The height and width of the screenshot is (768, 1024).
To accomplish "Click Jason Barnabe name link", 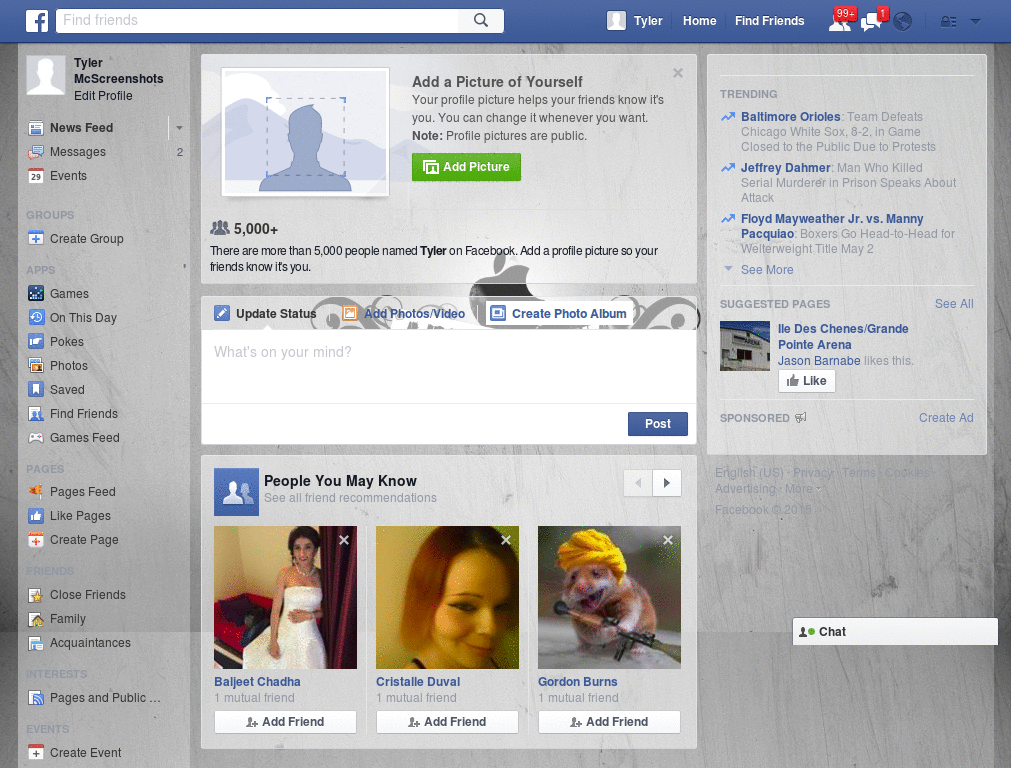I will (819, 361).
